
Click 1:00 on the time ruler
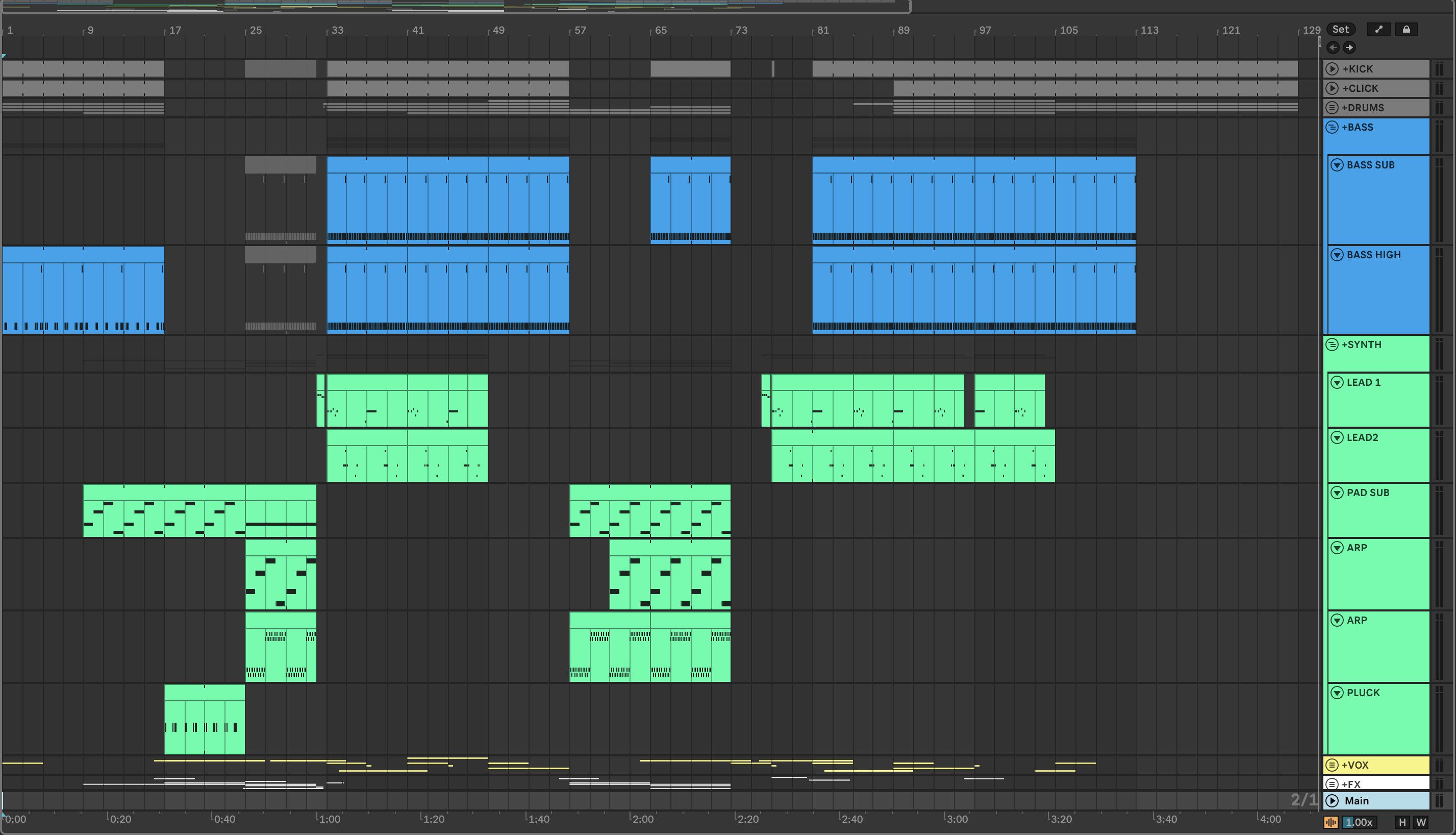(x=330, y=819)
